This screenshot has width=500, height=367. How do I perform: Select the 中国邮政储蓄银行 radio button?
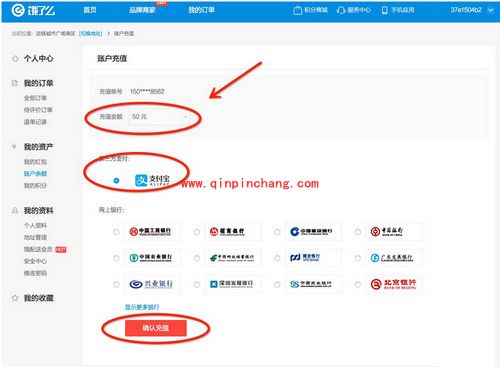click(197, 258)
